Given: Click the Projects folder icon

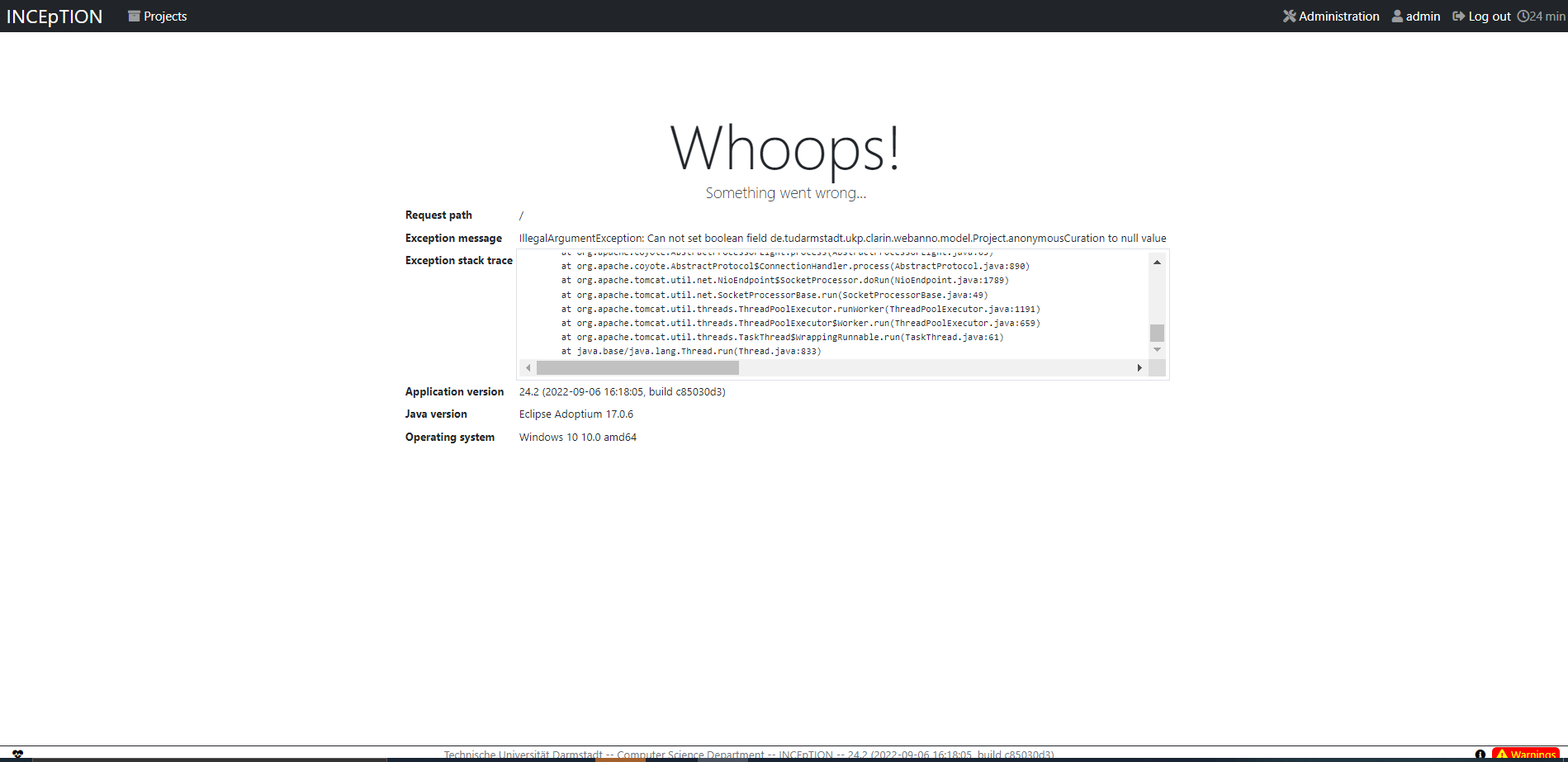Looking at the screenshot, I should click(132, 16).
